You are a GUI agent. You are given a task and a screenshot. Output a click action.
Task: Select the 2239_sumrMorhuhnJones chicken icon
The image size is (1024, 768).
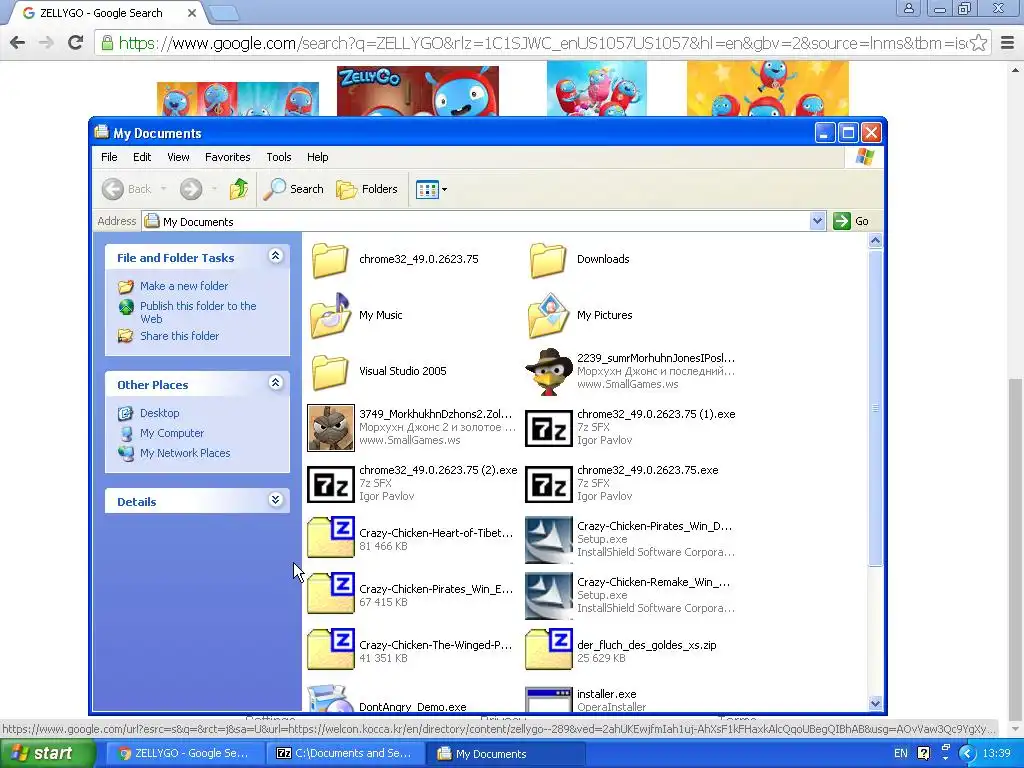(x=549, y=372)
